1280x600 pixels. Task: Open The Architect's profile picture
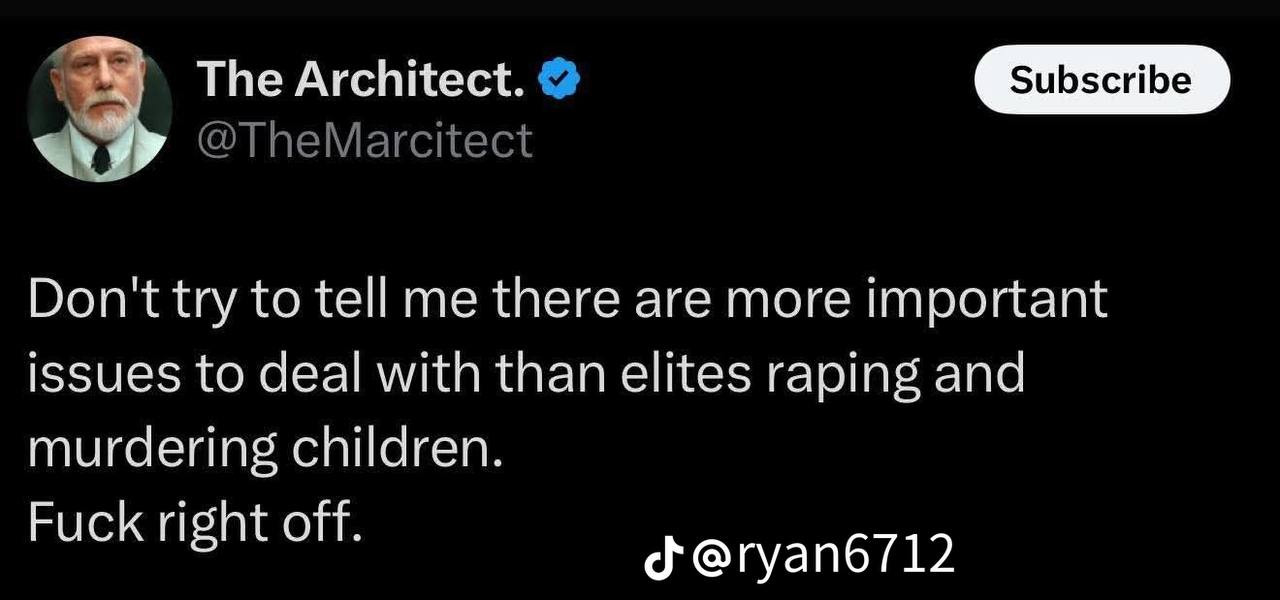tap(99, 108)
